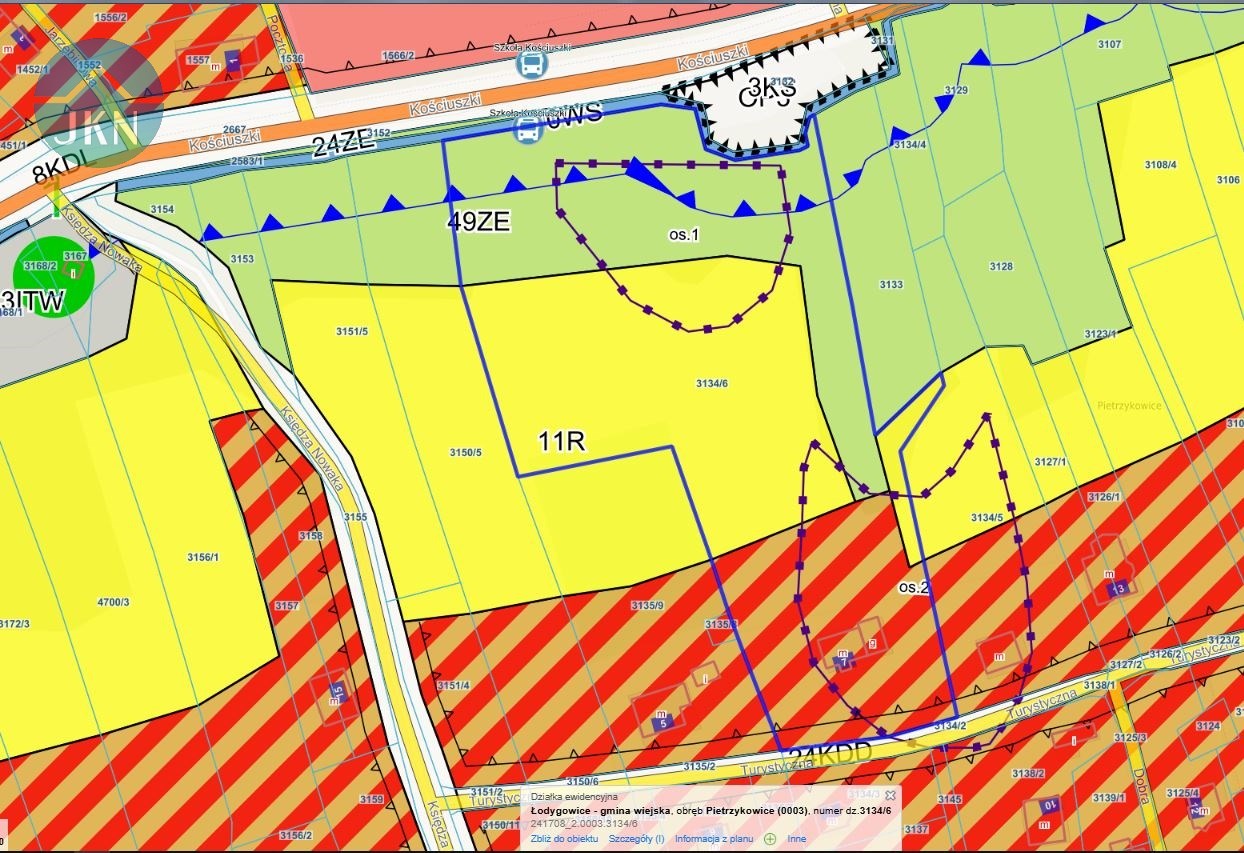Click building number 7 marker
This screenshot has height=853, width=1244.
click(843, 660)
